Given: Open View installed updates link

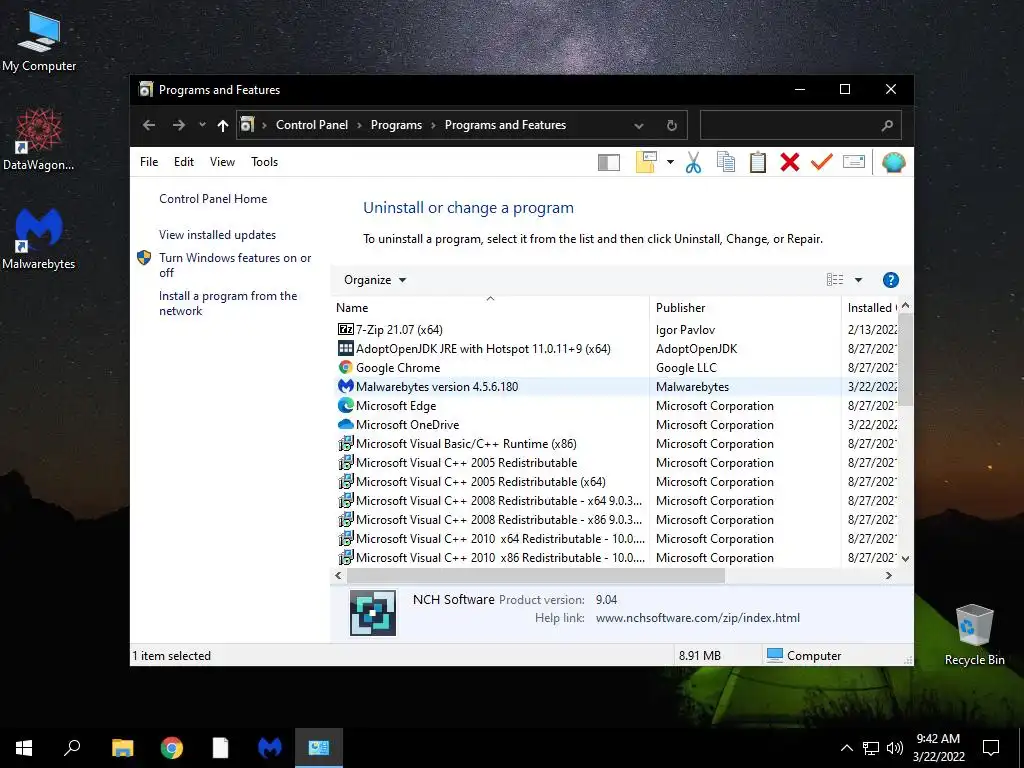Looking at the screenshot, I should pyautogui.click(x=217, y=234).
